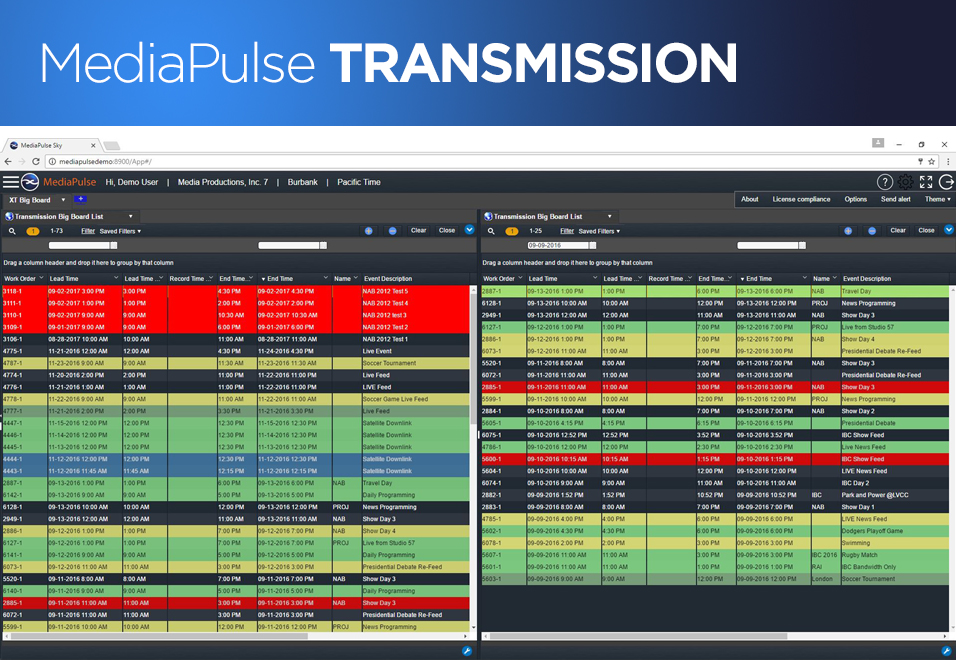Open Work Order column menu in left panel
The width and height of the screenshot is (956, 660).
(41, 278)
